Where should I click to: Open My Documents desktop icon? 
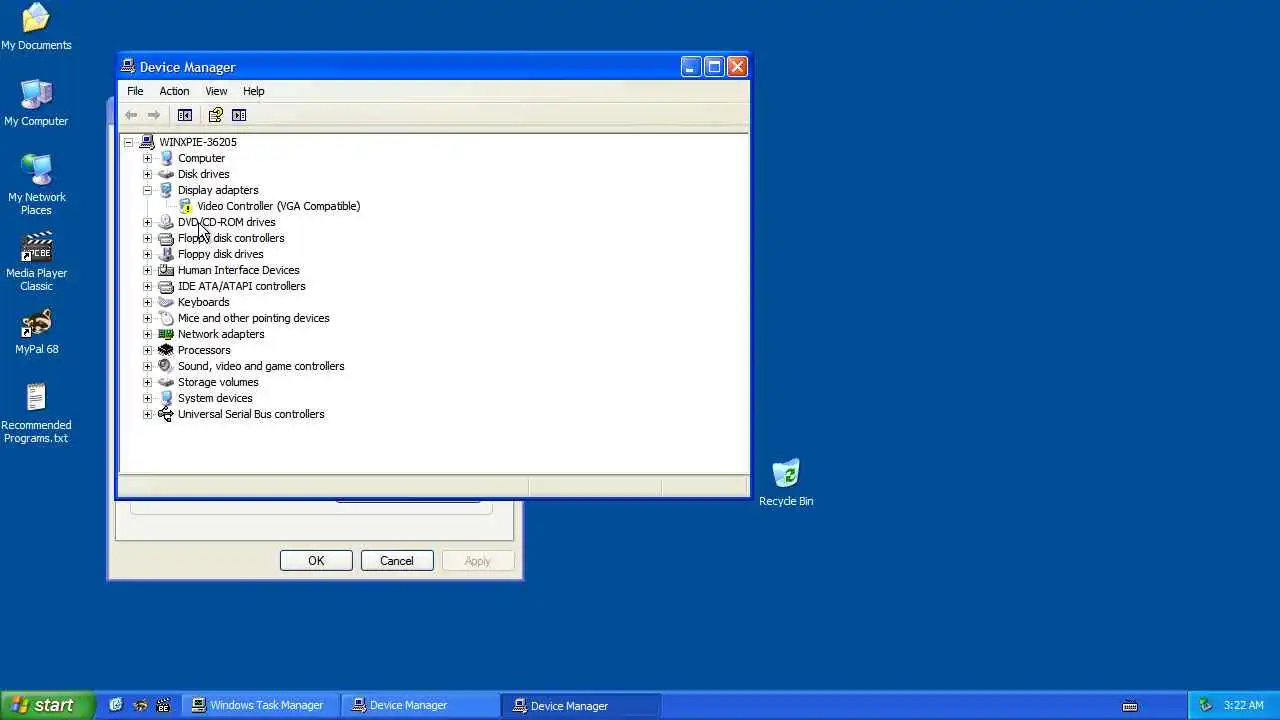[x=36, y=18]
